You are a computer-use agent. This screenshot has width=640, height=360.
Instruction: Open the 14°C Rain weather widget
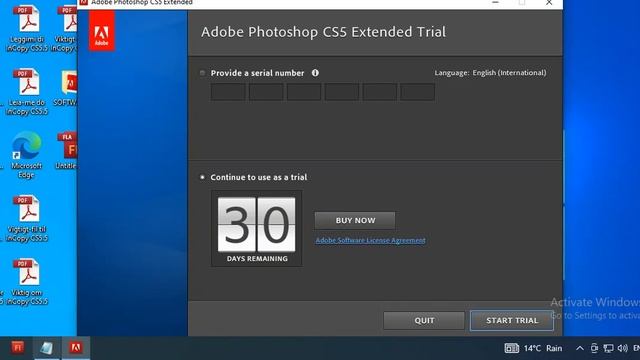pyautogui.click(x=533, y=348)
